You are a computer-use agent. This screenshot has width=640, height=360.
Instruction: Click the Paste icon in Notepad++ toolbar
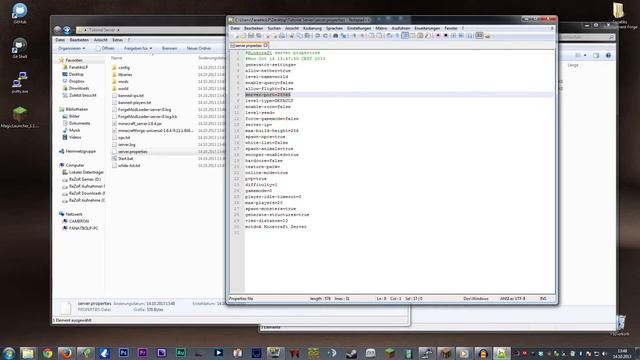pyautogui.click(x=307, y=36)
